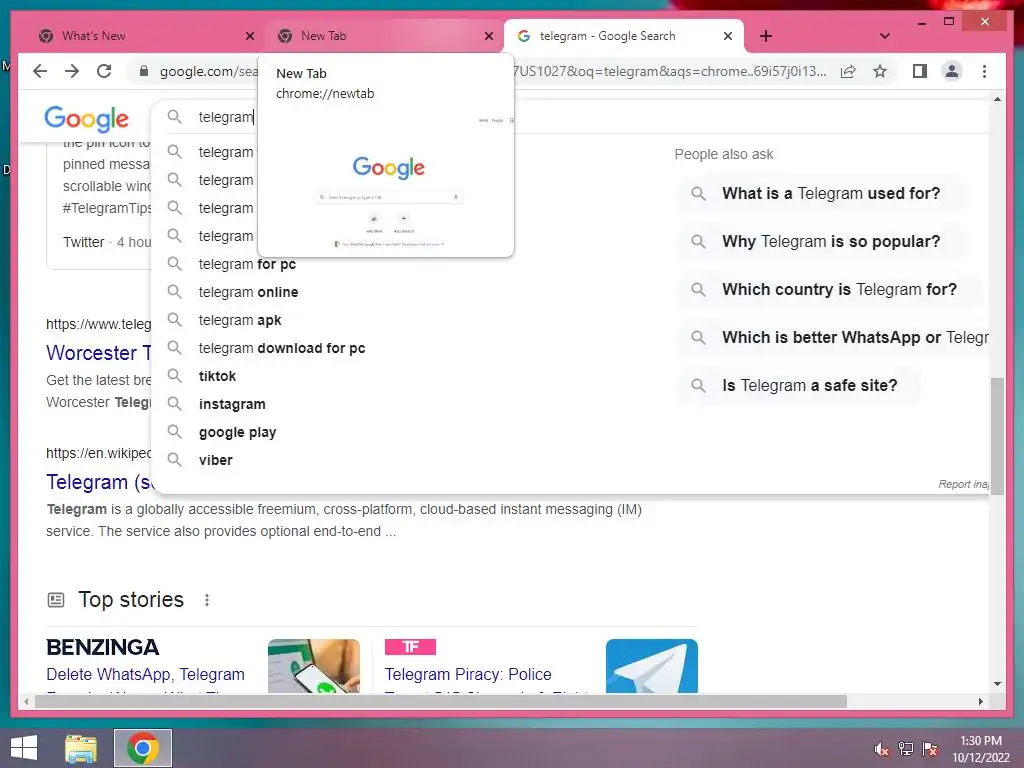
Task: Open the Telegram paper plane thumbnail
Action: 652,665
